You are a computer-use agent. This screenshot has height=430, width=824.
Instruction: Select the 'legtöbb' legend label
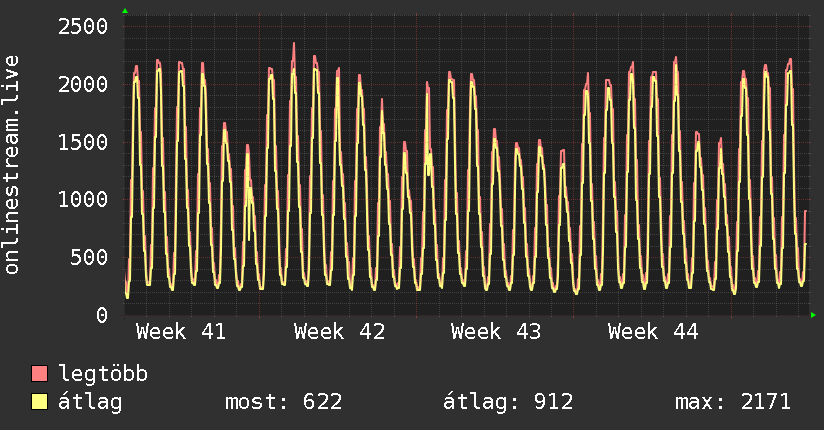(103, 375)
